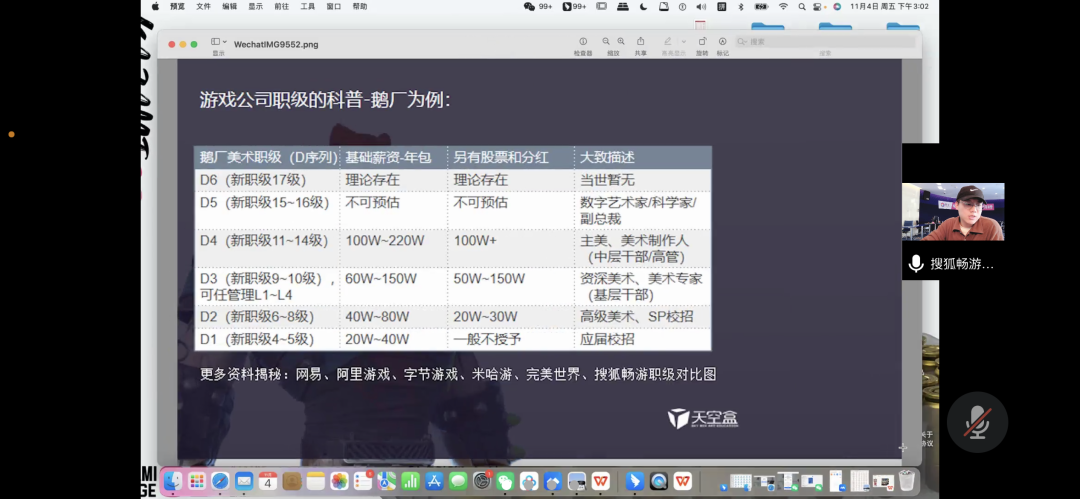Open the 预览 app menu
The height and width of the screenshot is (499, 1080).
177,6
